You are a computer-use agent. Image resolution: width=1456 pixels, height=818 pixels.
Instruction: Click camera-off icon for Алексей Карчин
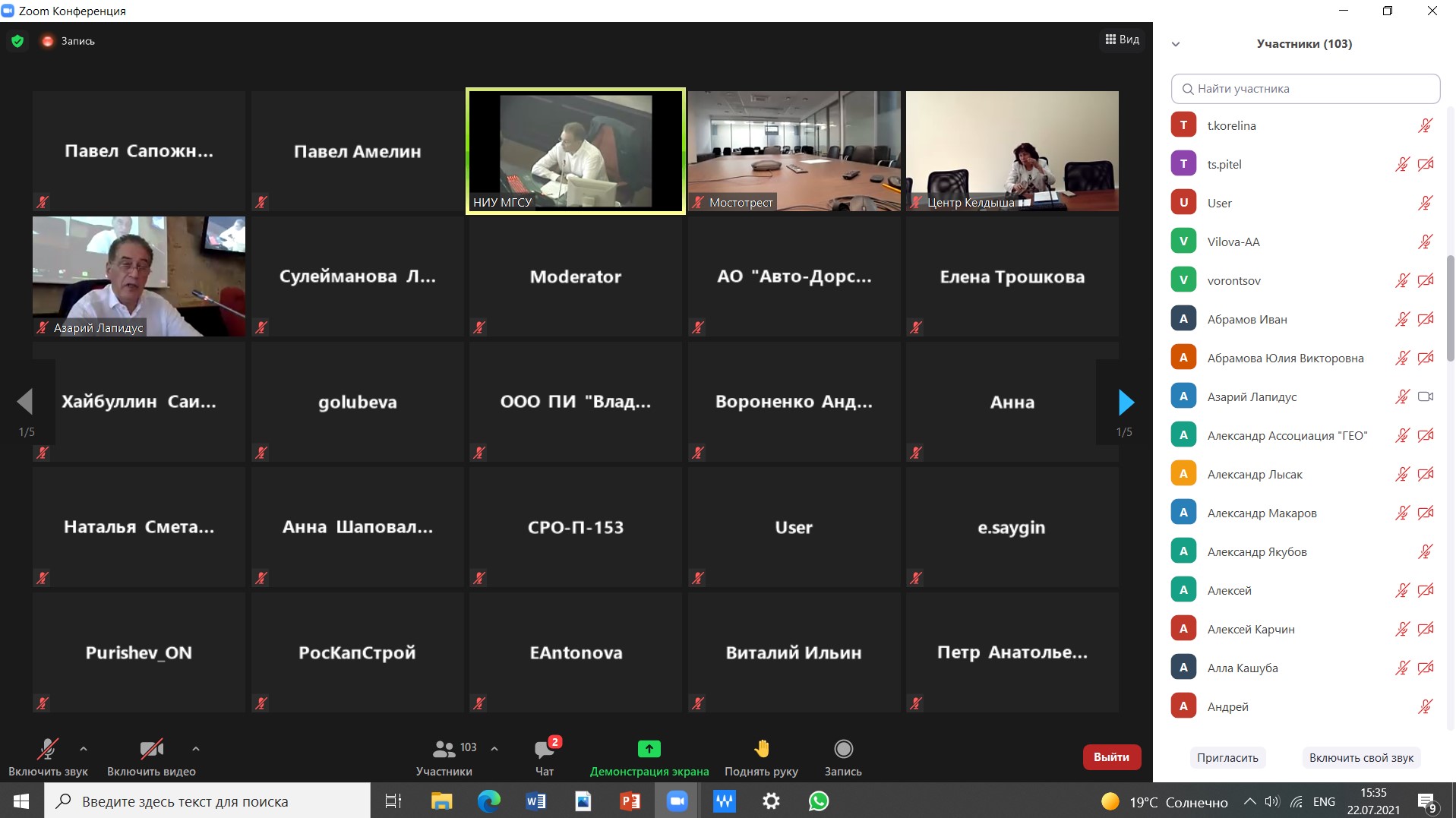coord(1426,629)
